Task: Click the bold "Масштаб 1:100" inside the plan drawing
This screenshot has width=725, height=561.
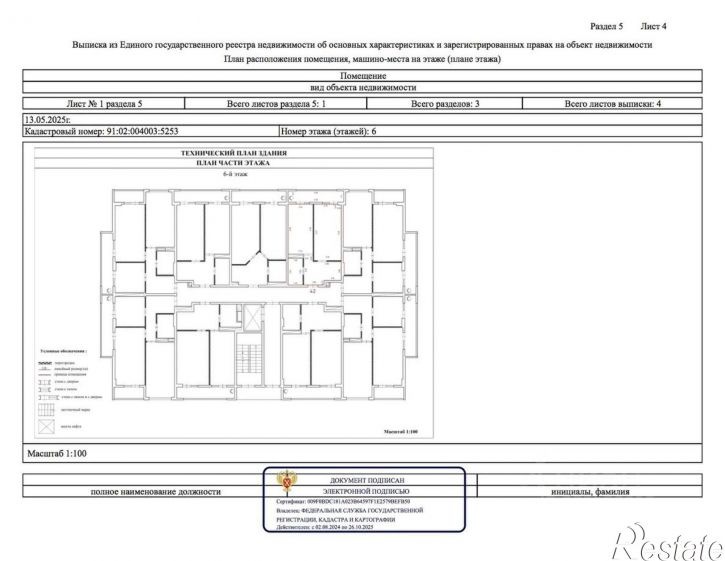Action: (x=400, y=432)
